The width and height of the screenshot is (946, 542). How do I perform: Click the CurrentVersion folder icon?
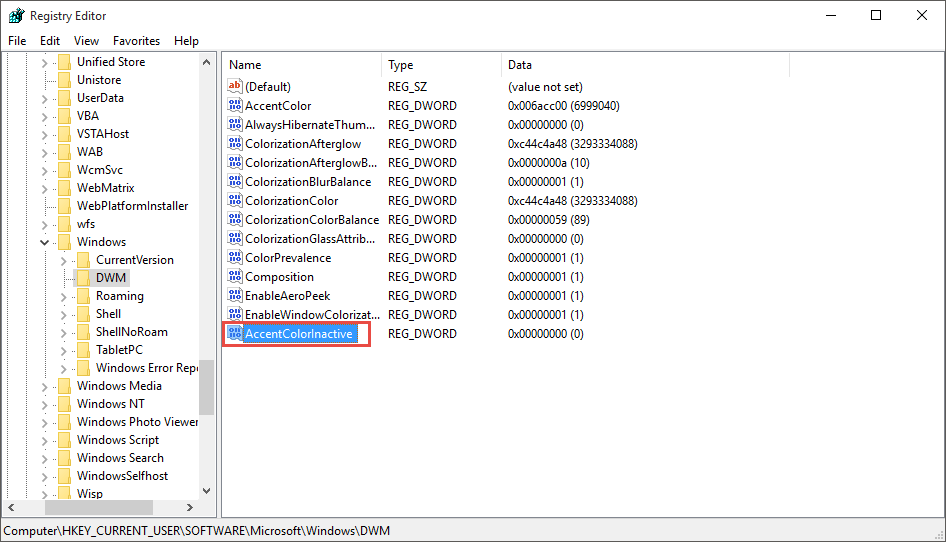[84, 260]
